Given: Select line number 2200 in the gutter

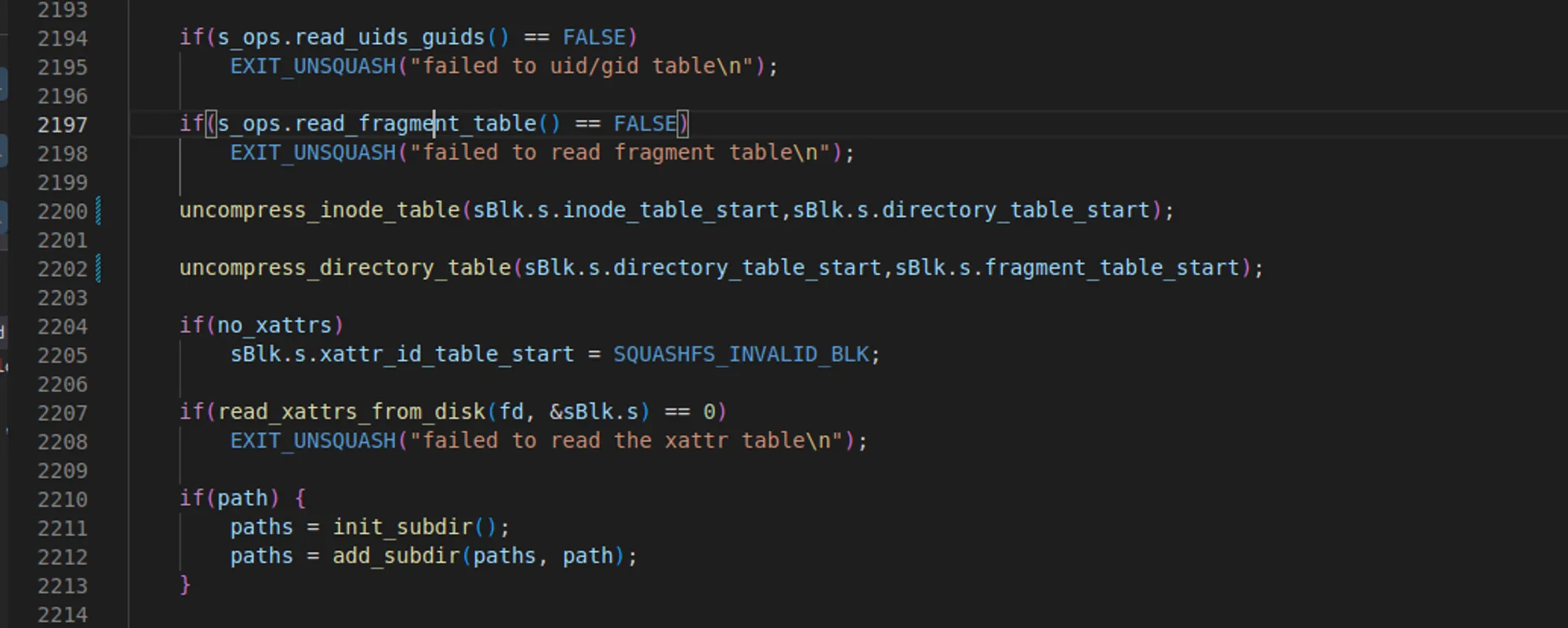Looking at the screenshot, I should click(x=62, y=212).
